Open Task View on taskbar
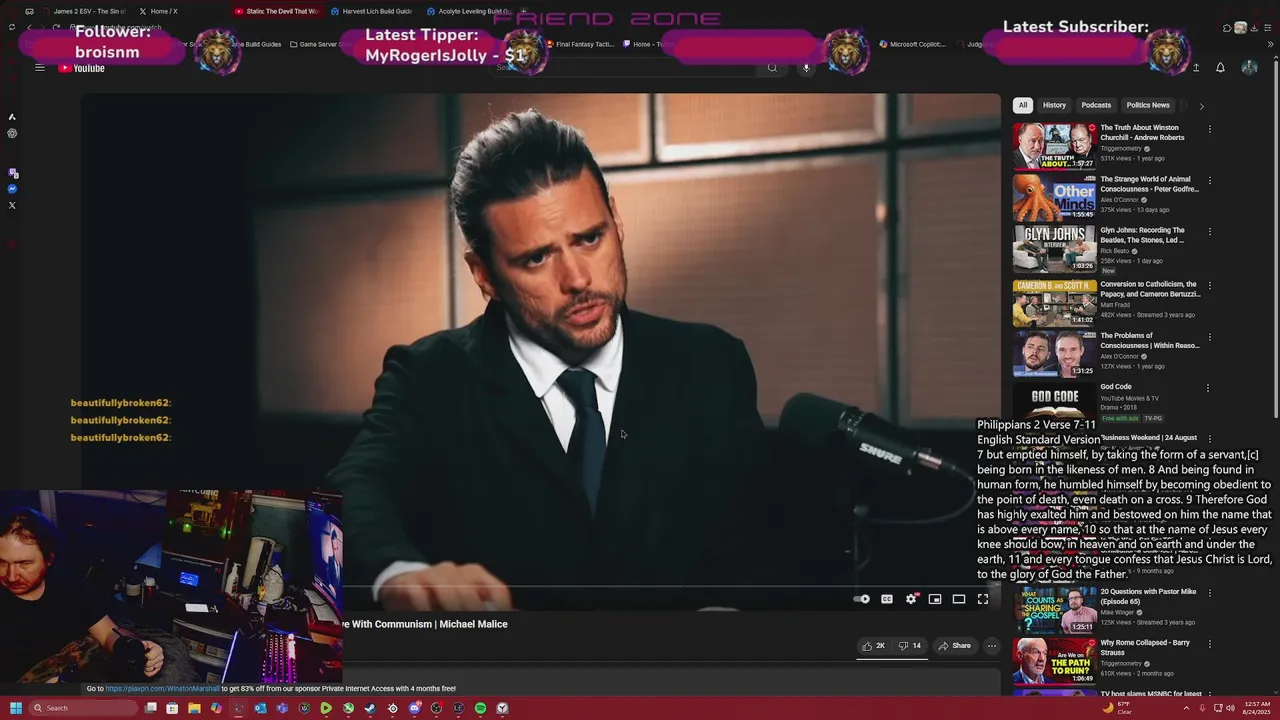 point(150,708)
